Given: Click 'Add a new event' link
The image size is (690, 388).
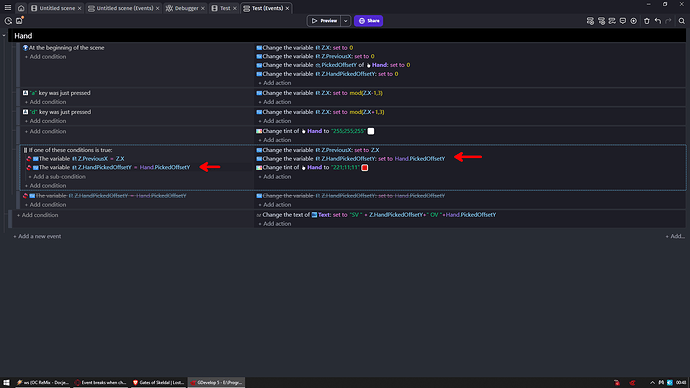Looking at the screenshot, I should point(37,236).
